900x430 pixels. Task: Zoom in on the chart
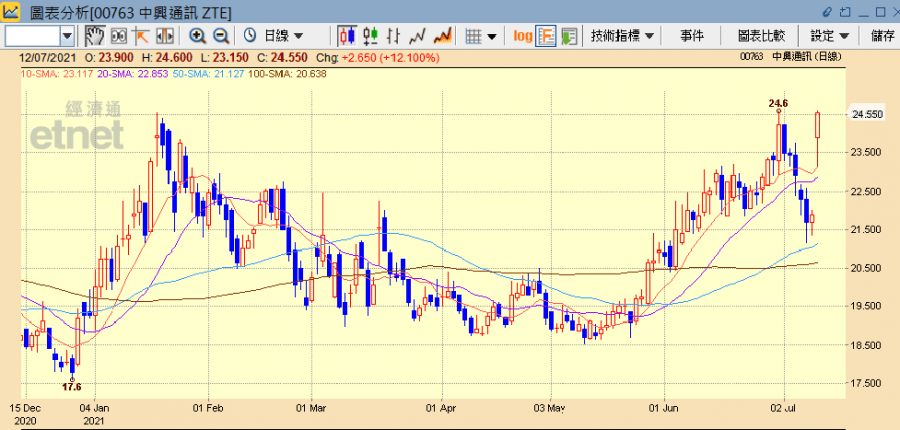[197, 36]
